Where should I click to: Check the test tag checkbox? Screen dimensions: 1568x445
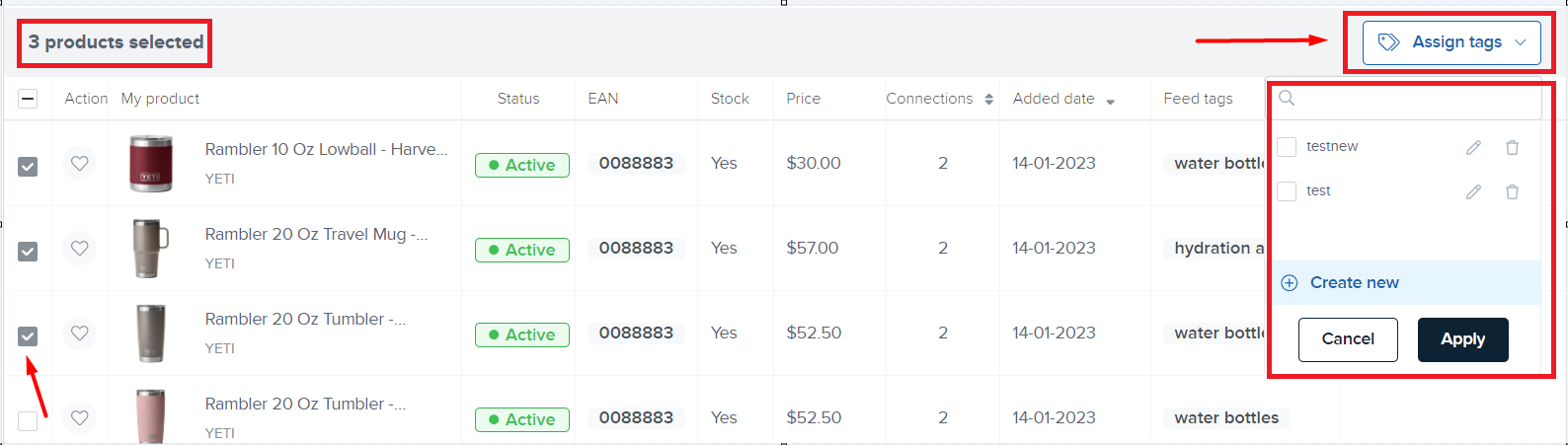point(1287,191)
